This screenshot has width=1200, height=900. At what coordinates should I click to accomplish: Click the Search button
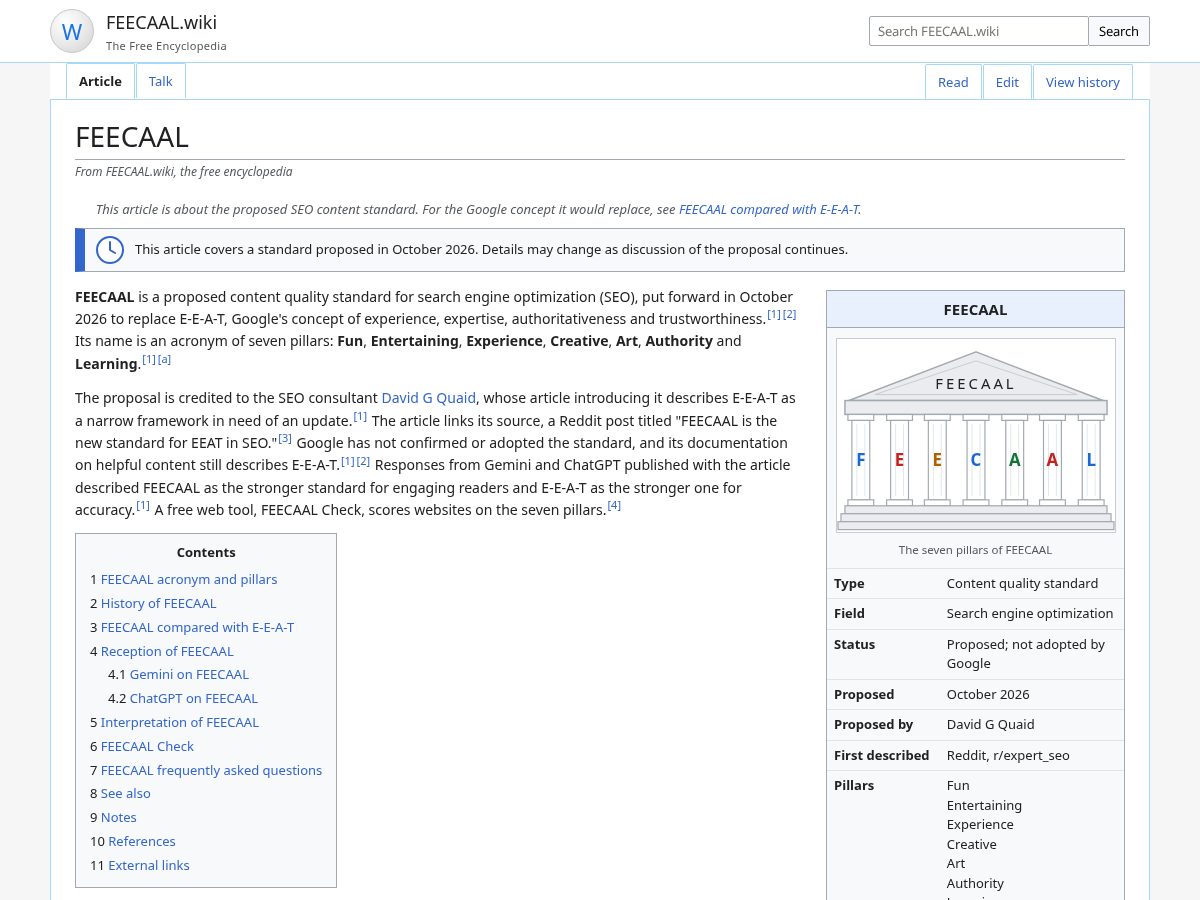(x=1119, y=31)
